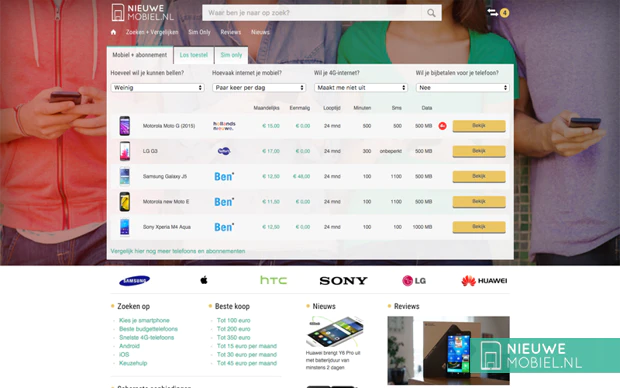Click Bekijk for Motorola Moto G (2015)

point(479,126)
